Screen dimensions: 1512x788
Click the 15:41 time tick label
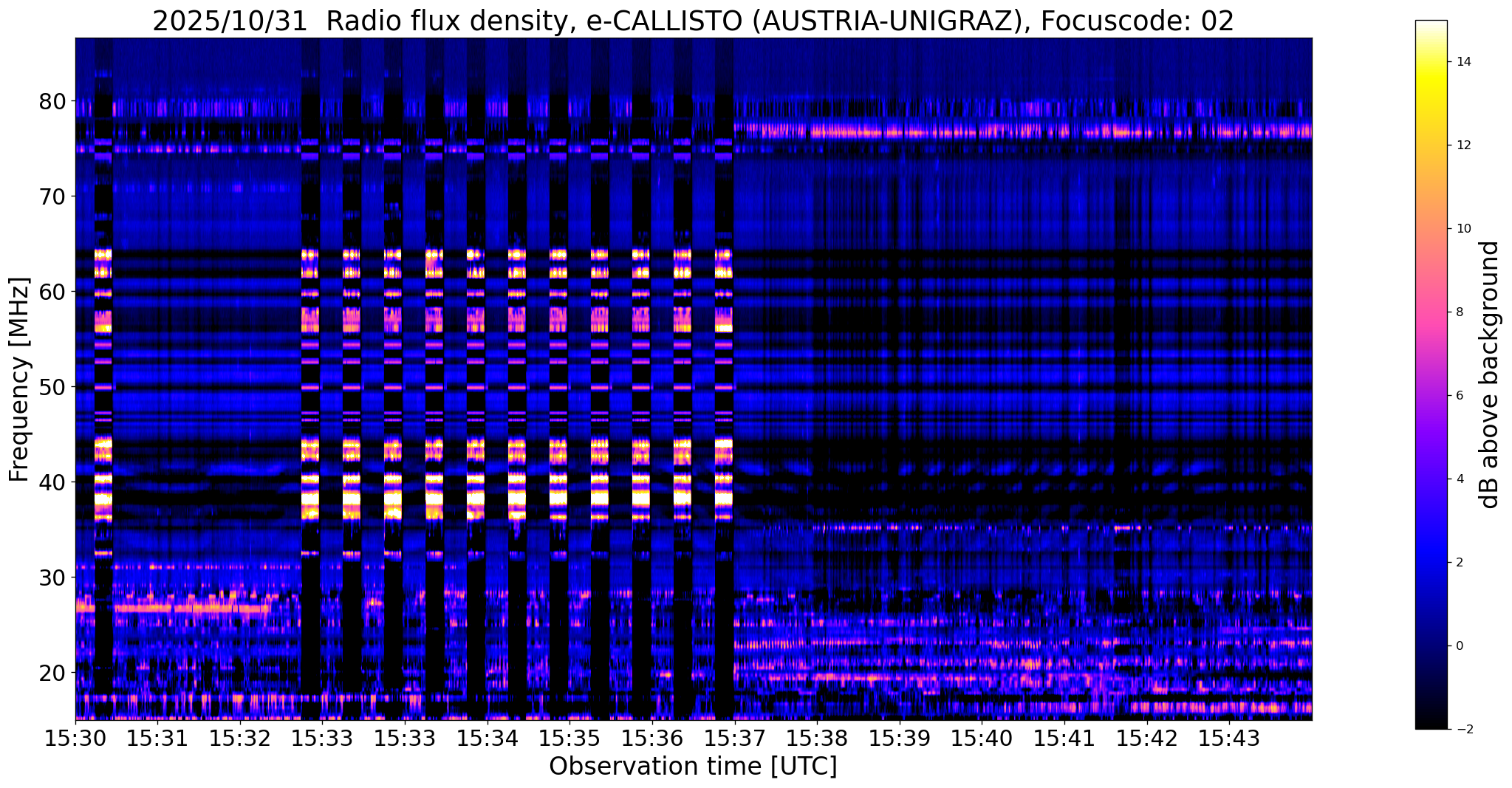[1064, 738]
